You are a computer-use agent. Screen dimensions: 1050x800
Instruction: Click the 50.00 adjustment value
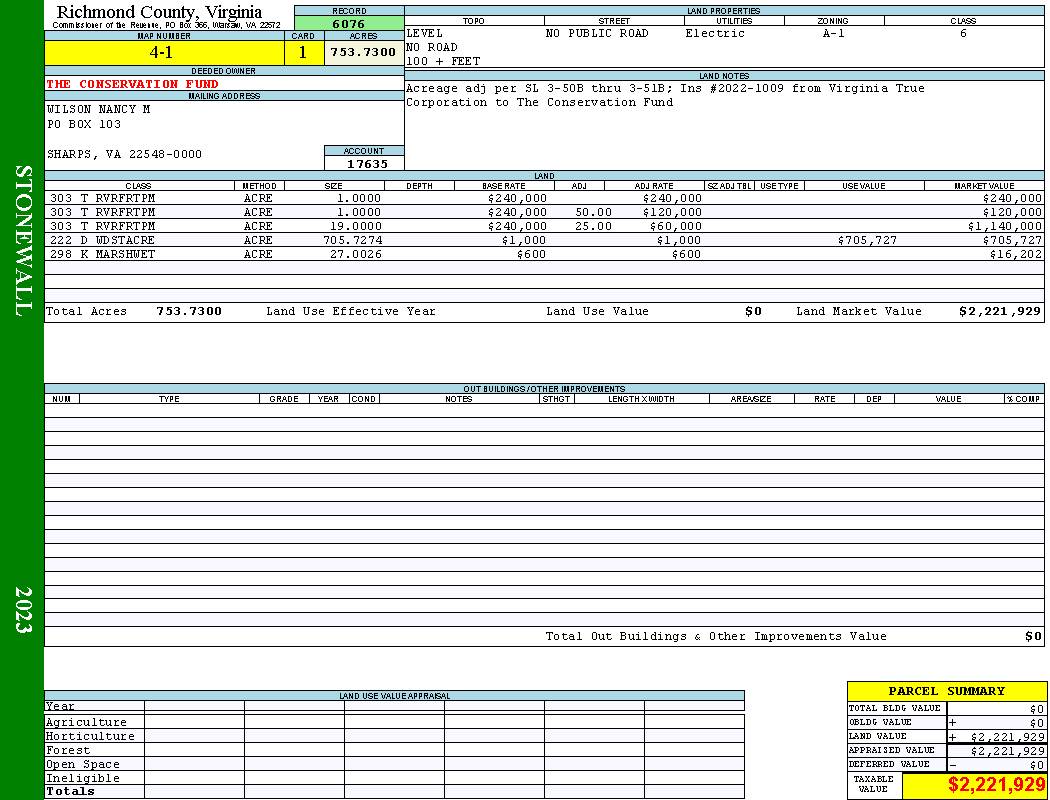tap(593, 213)
